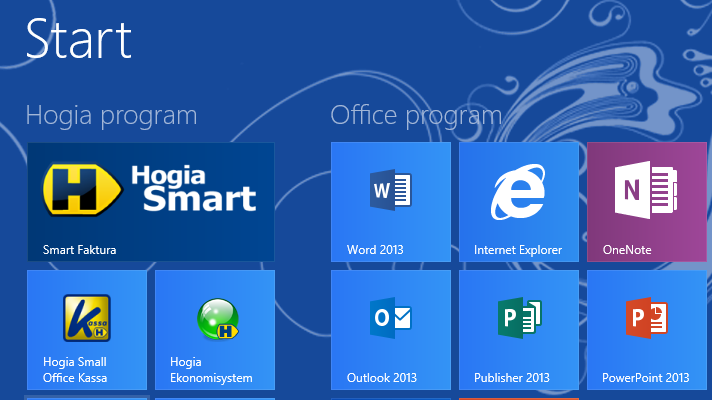Open the Hogia Smart Faktura tile
The image size is (712, 400).
(x=151, y=202)
